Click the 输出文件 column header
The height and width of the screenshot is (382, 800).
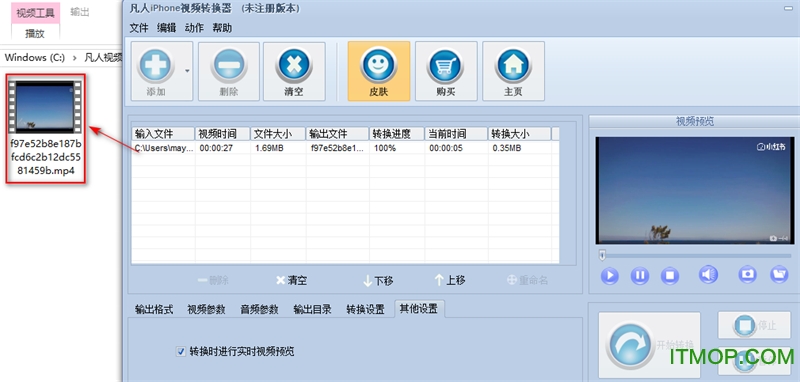[x=338, y=134]
